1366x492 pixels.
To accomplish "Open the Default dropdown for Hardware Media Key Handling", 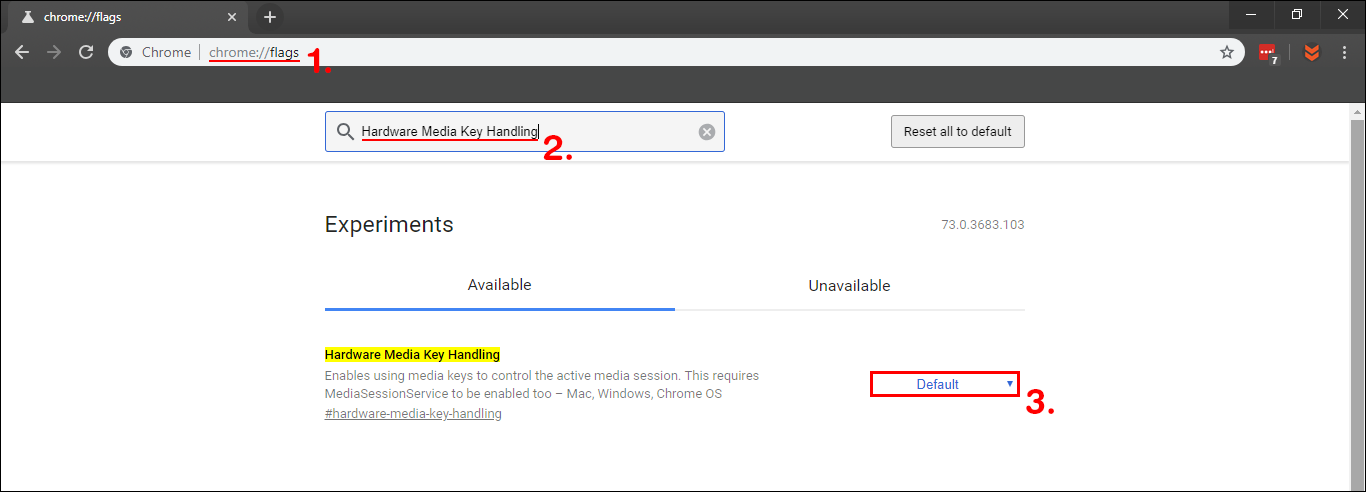I will tap(945, 384).
